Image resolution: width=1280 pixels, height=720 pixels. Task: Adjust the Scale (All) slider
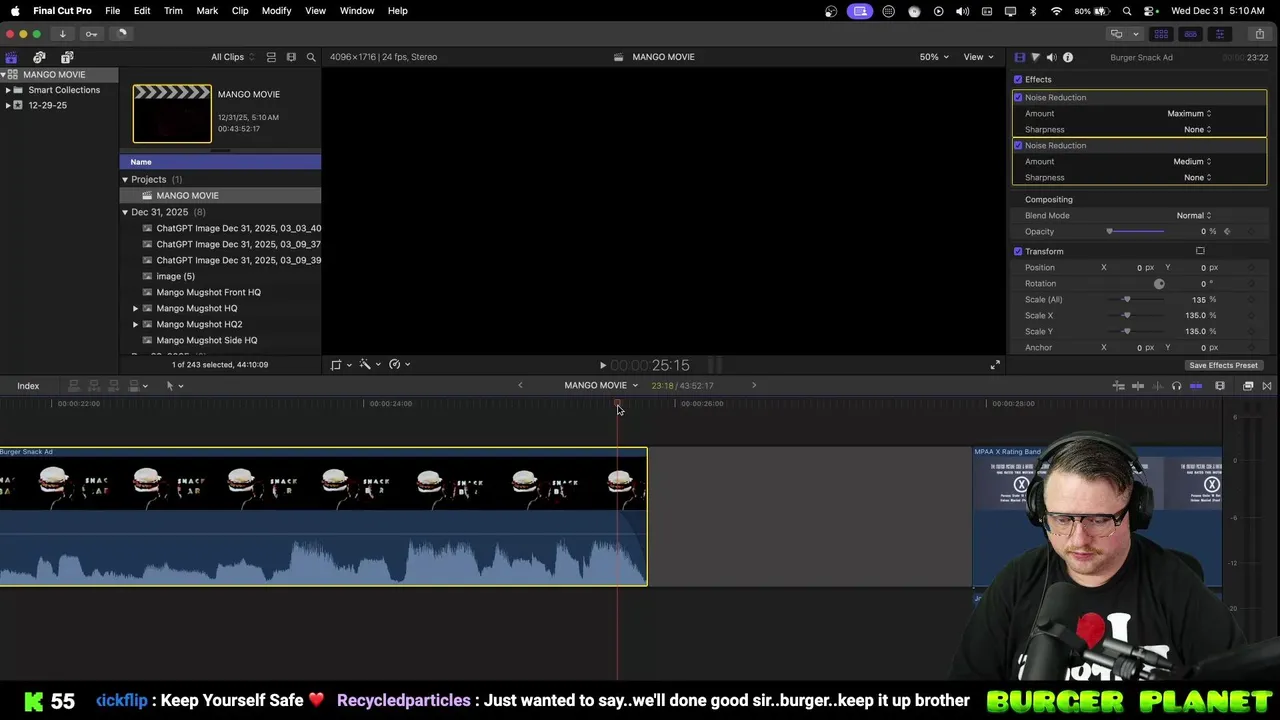pos(1126,299)
